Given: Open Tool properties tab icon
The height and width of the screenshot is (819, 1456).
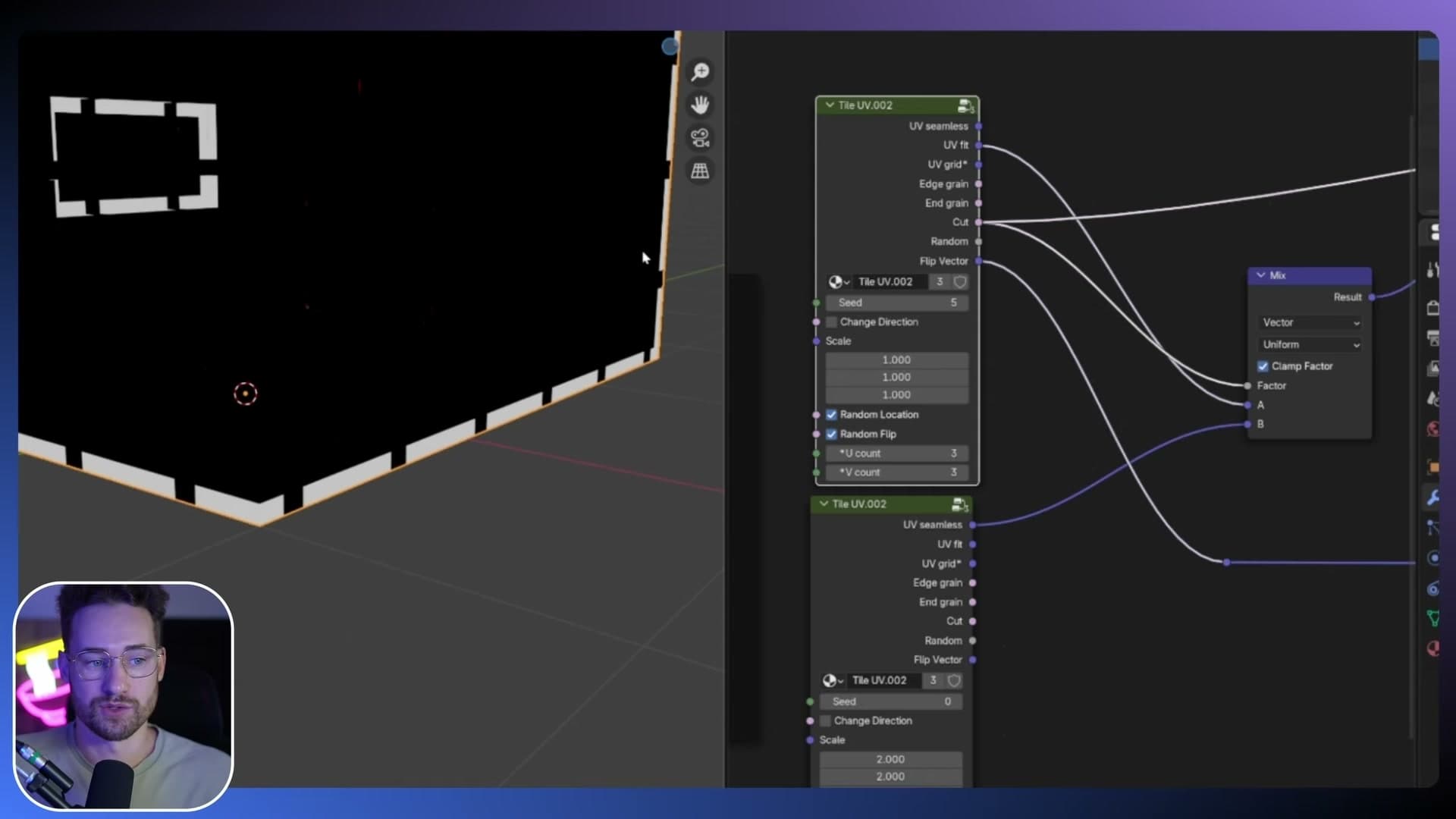Looking at the screenshot, I should click(1432, 270).
